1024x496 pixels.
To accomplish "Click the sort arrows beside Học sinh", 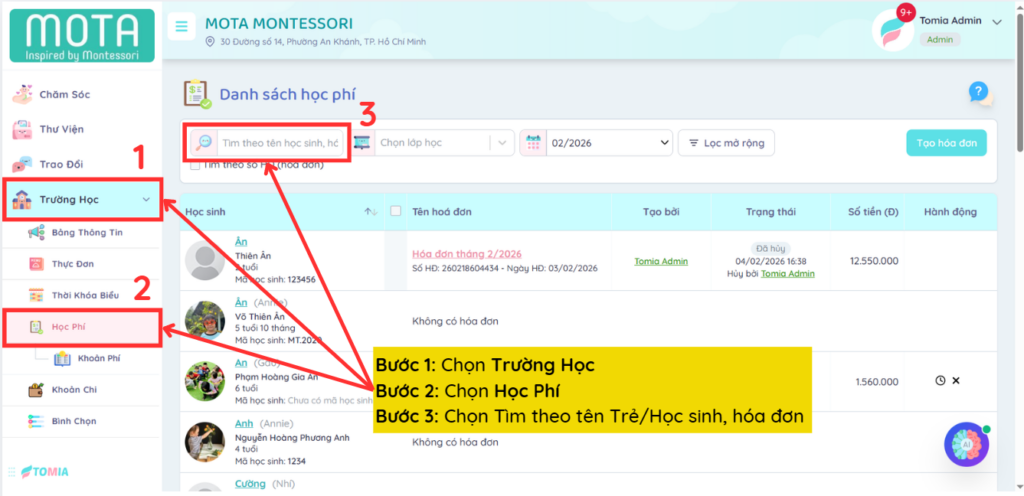I will 370,211.
